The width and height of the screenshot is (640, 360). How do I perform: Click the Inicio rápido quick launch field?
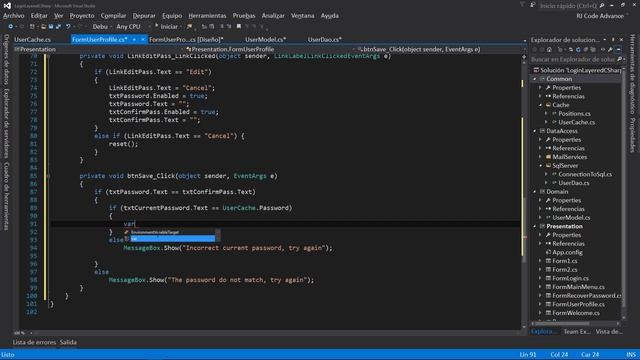(568, 6)
